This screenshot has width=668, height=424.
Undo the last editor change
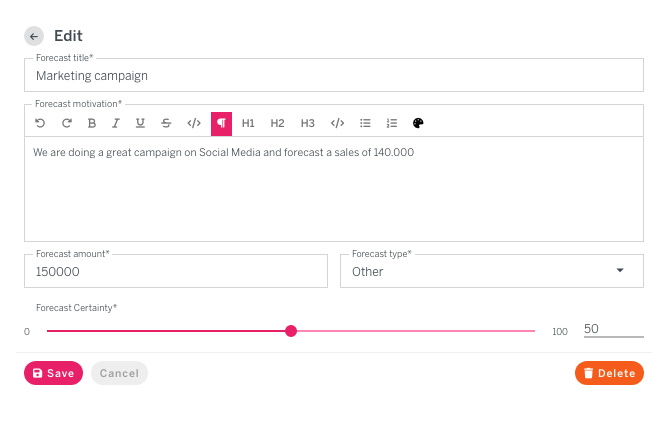(x=40, y=123)
